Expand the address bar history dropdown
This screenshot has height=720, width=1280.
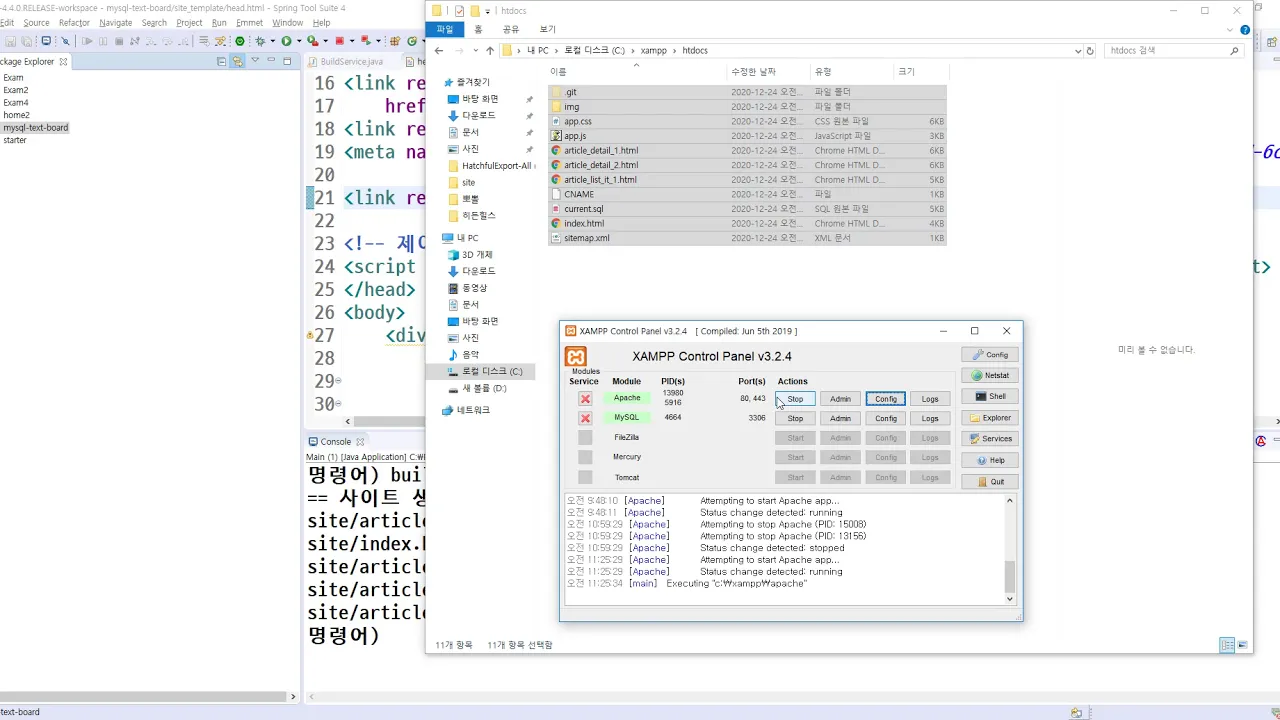pos(1078,50)
